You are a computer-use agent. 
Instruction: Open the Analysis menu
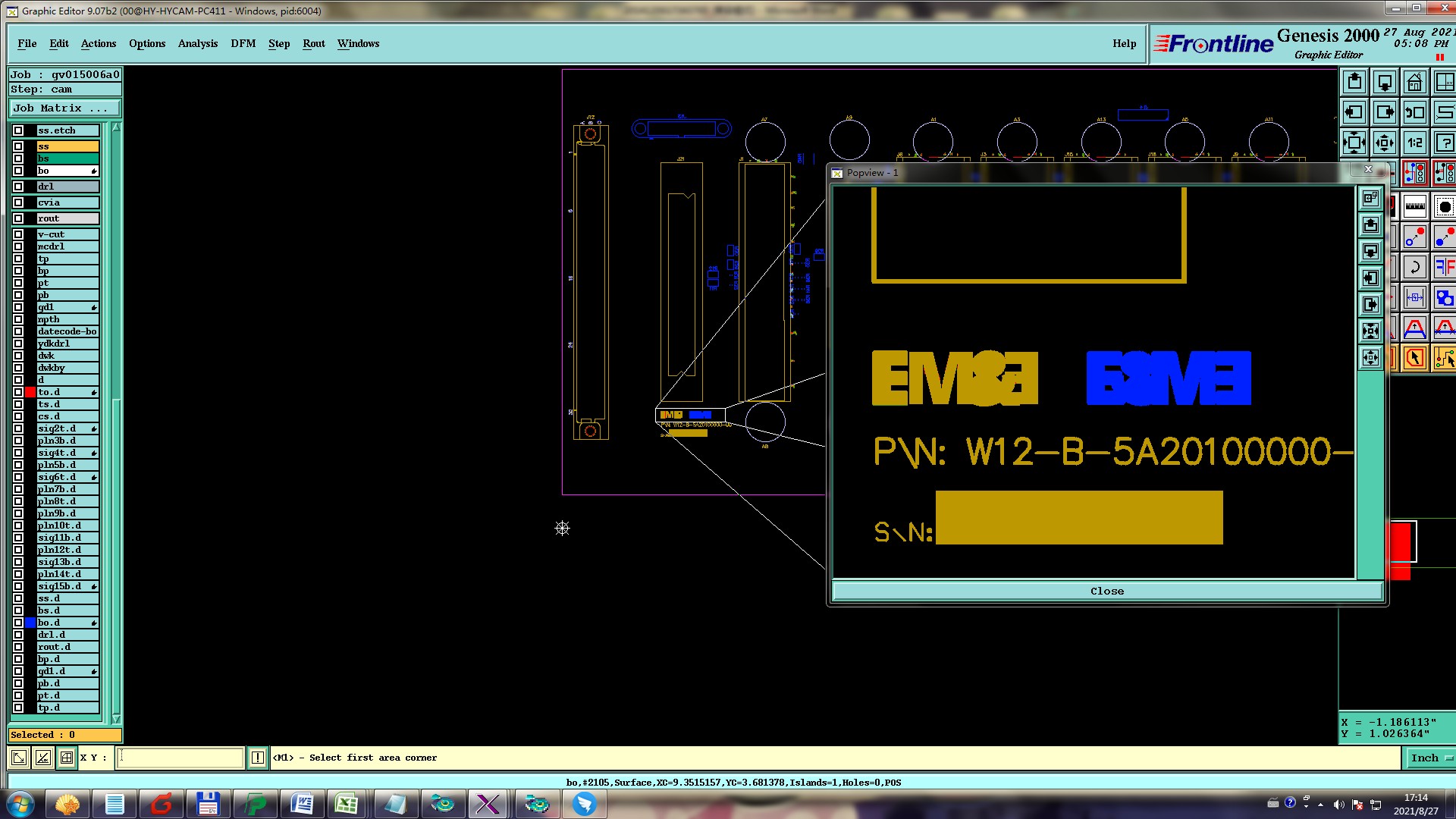(198, 43)
